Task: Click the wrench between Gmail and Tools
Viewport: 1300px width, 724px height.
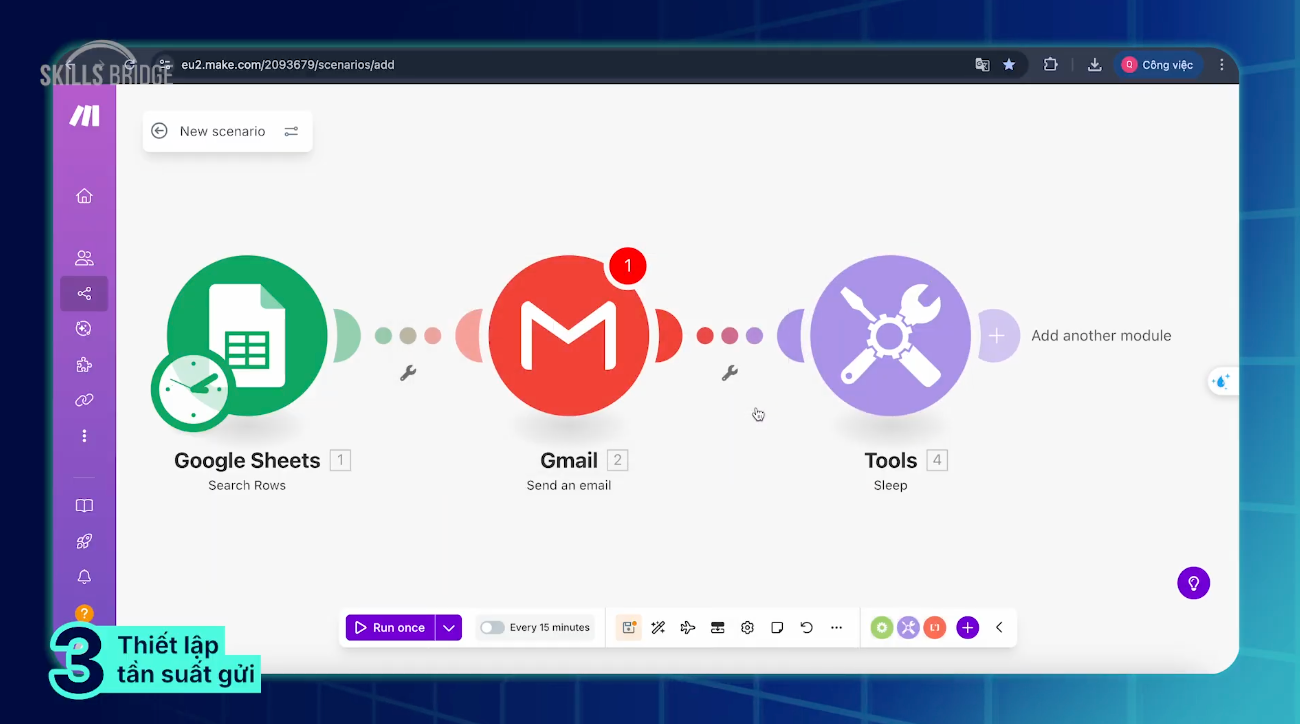Action: point(730,373)
